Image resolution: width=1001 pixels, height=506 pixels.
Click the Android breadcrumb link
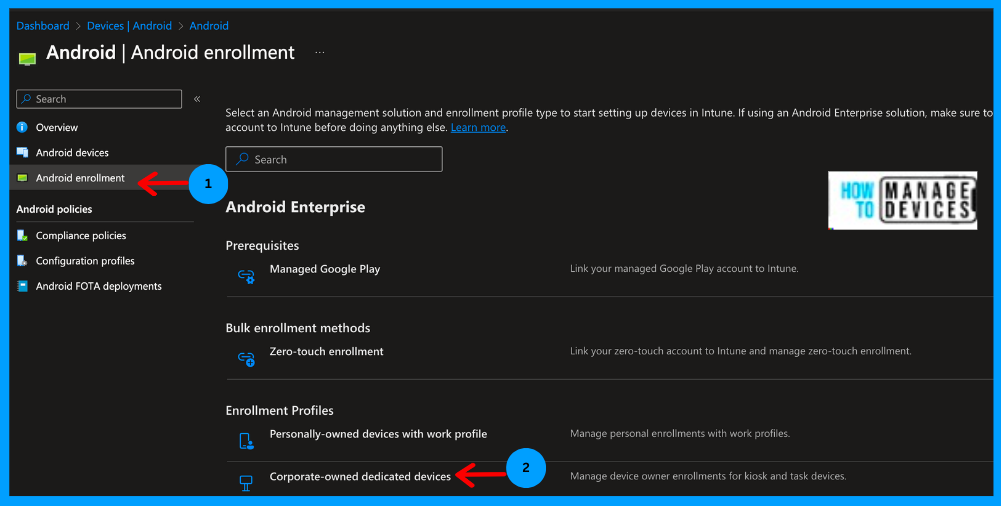[209, 26]
